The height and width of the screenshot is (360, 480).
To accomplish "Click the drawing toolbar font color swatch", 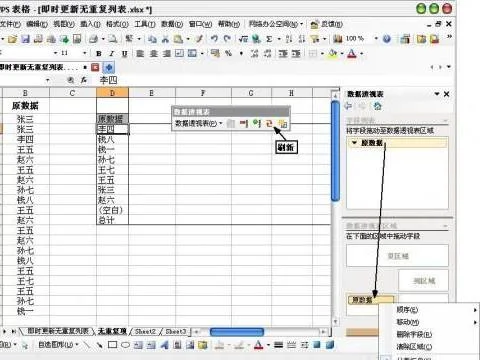I will coord(259,345).
